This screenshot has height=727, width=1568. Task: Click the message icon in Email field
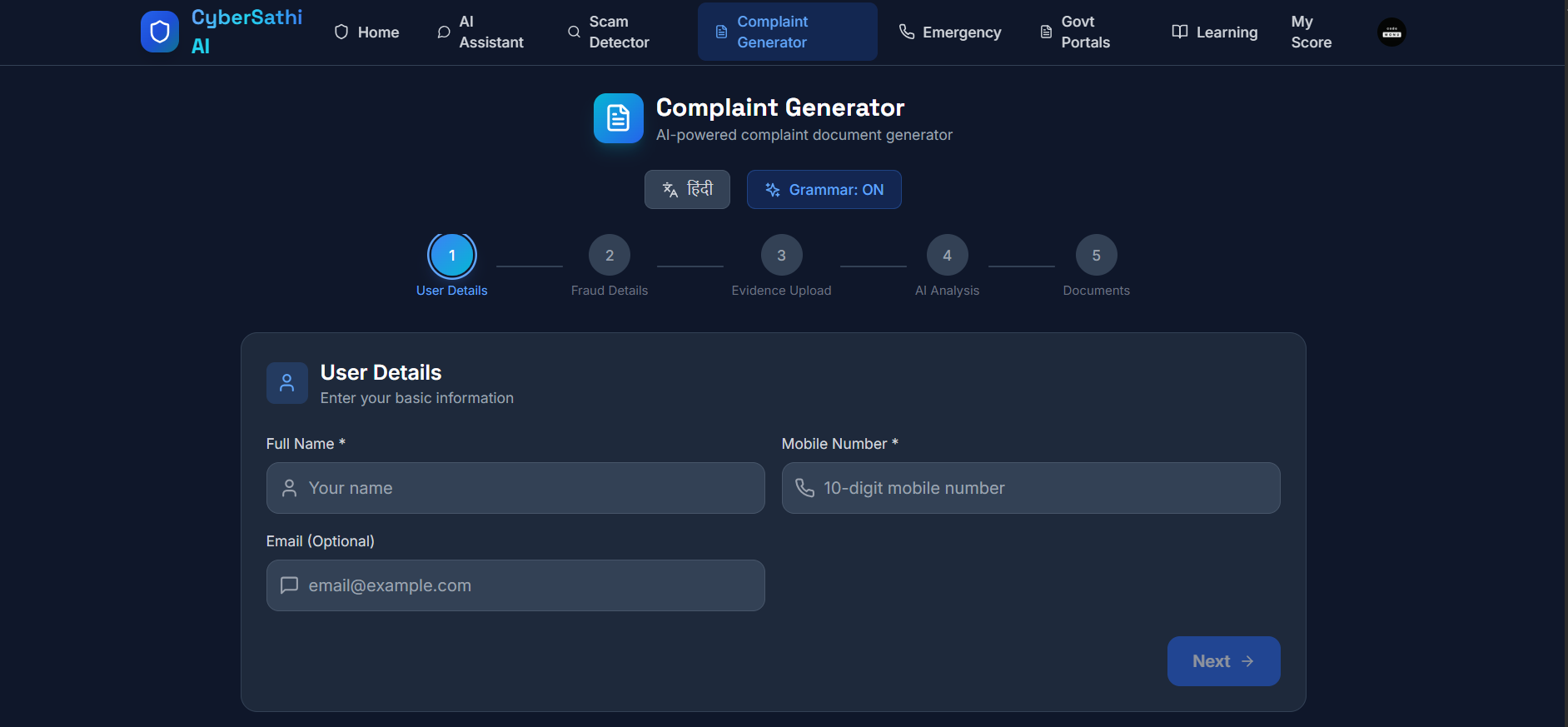(x=289, y=585)
